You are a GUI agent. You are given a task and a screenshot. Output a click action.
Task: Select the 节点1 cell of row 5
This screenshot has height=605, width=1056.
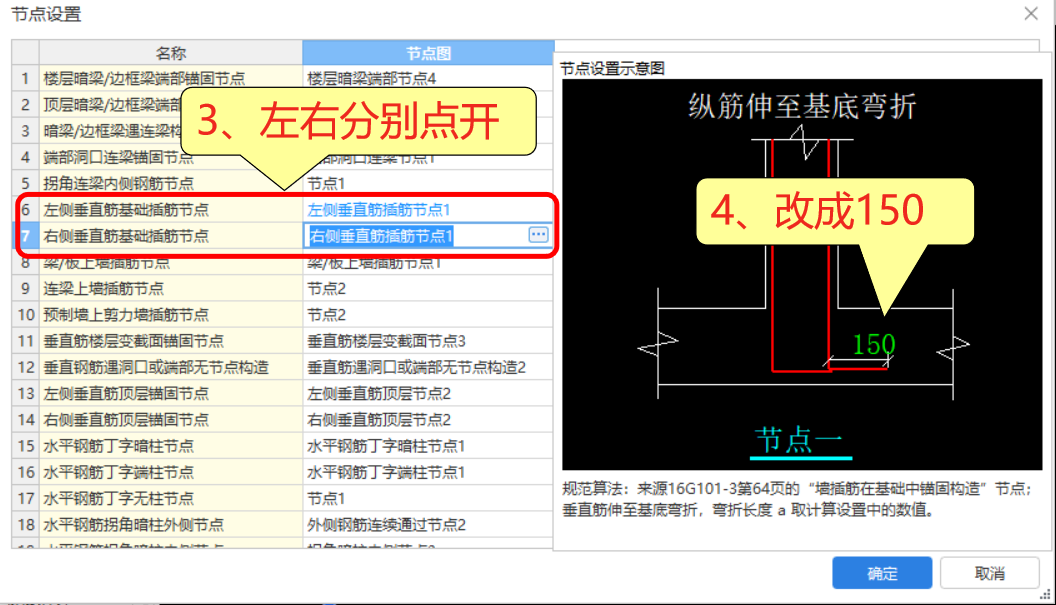click(428, 183)
